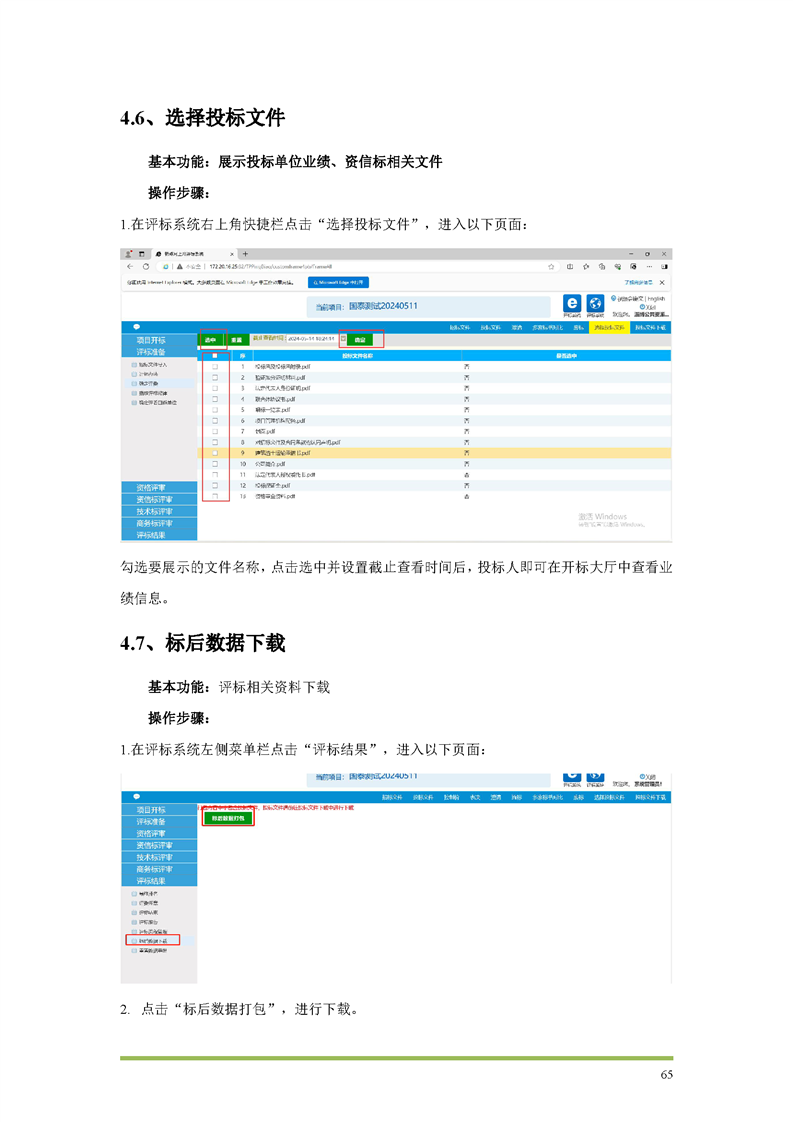Click the deadline date-time input field
Viewport: 793px width, 1122px height.
point(311,340)
